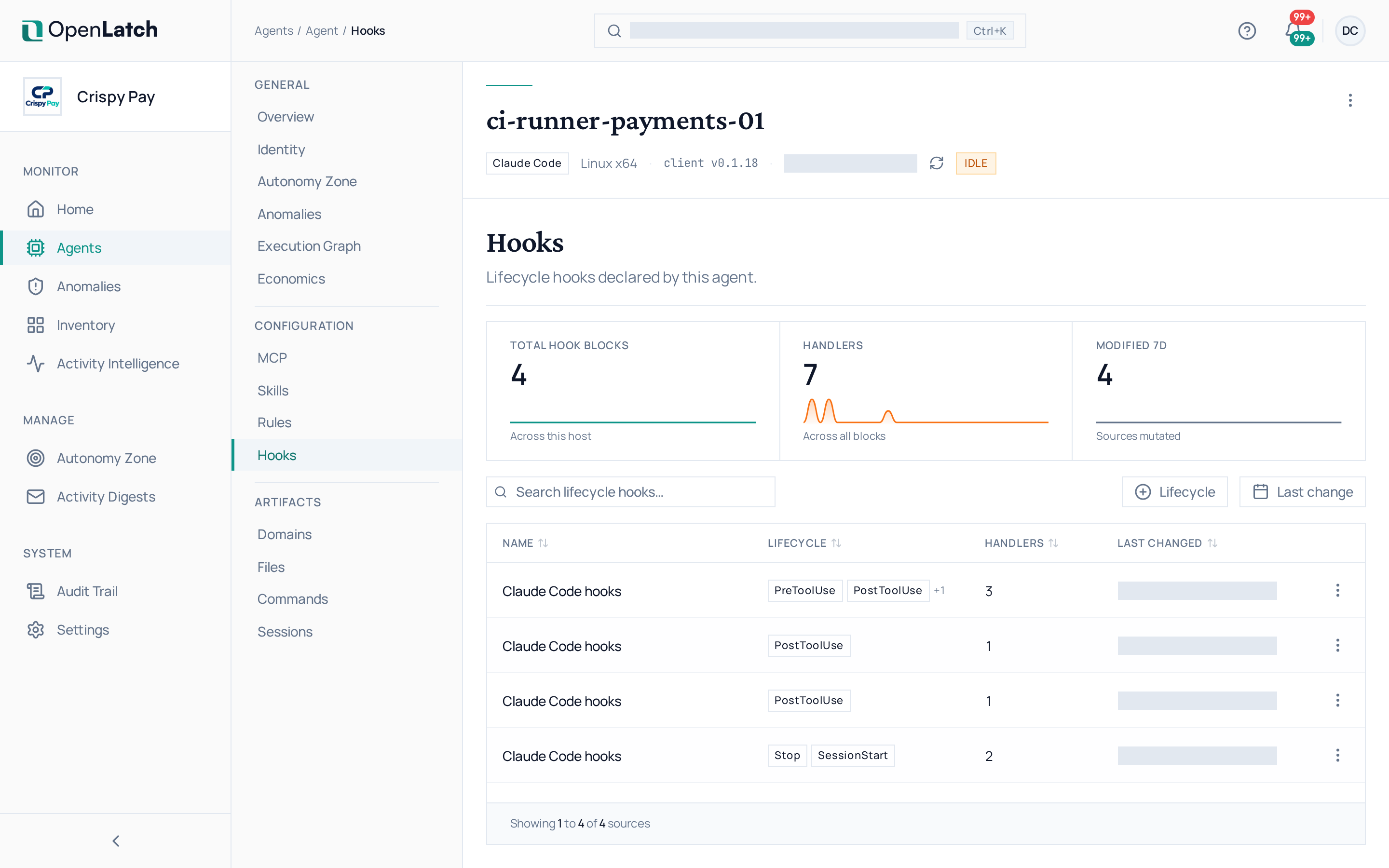1389x868 pixels.
Task: Click the Agents breadcrumb link
Action: [x=274, y=30]
